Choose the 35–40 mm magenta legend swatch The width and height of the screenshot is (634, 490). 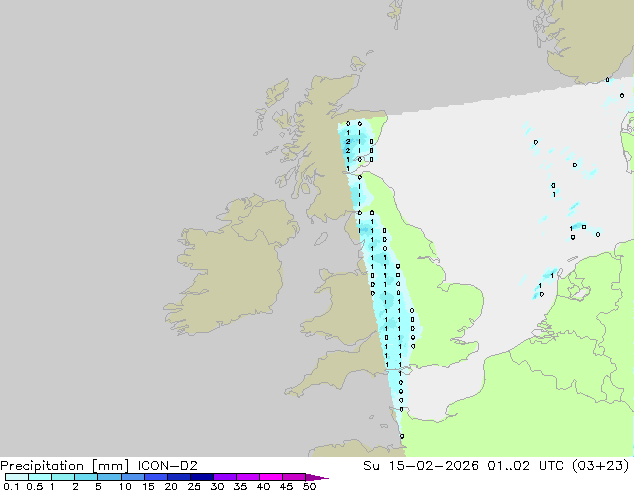click(249, 477)
